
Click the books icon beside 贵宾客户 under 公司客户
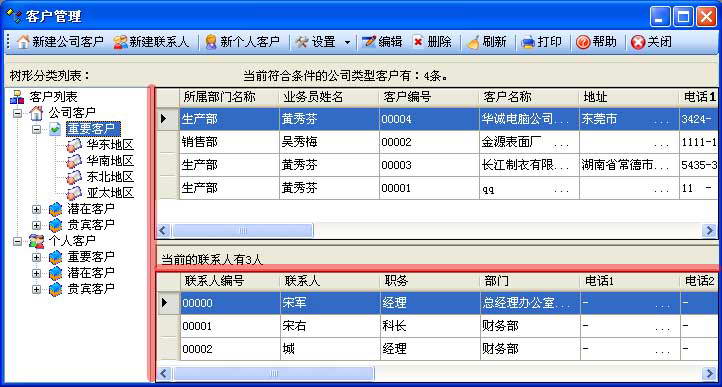click(55, 225)
